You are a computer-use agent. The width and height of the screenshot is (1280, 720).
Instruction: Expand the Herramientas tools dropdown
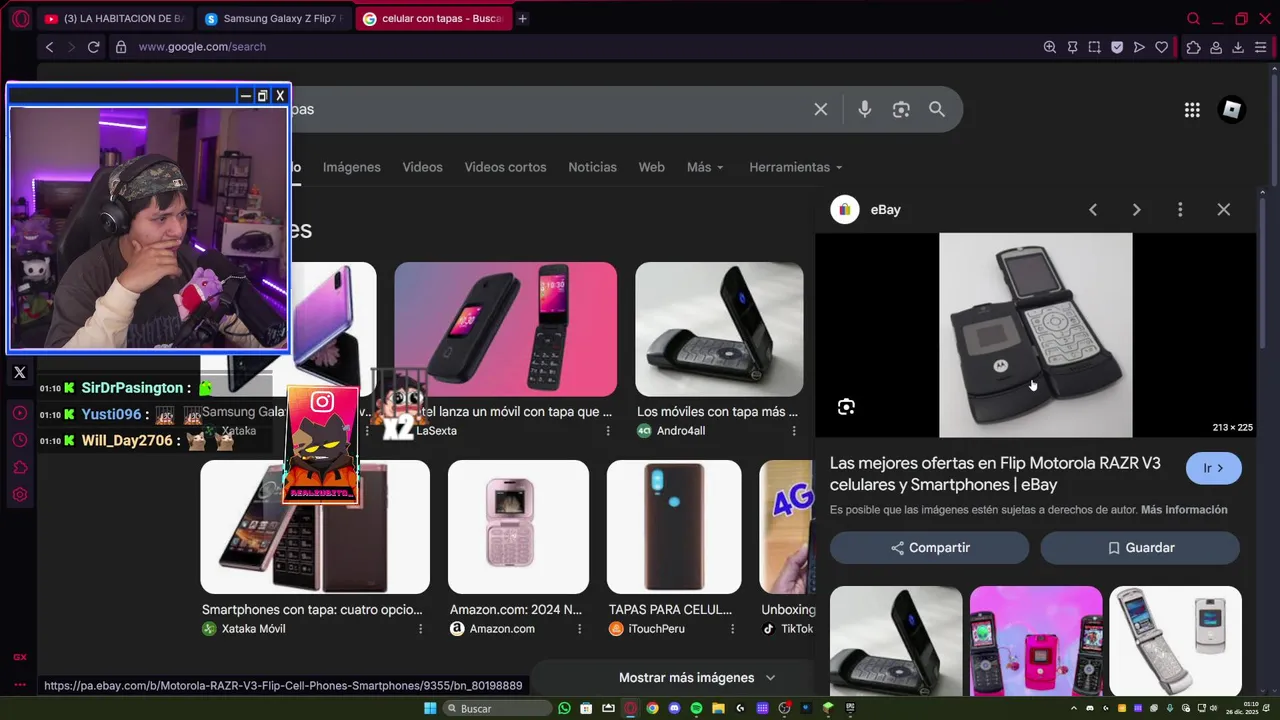796,167
